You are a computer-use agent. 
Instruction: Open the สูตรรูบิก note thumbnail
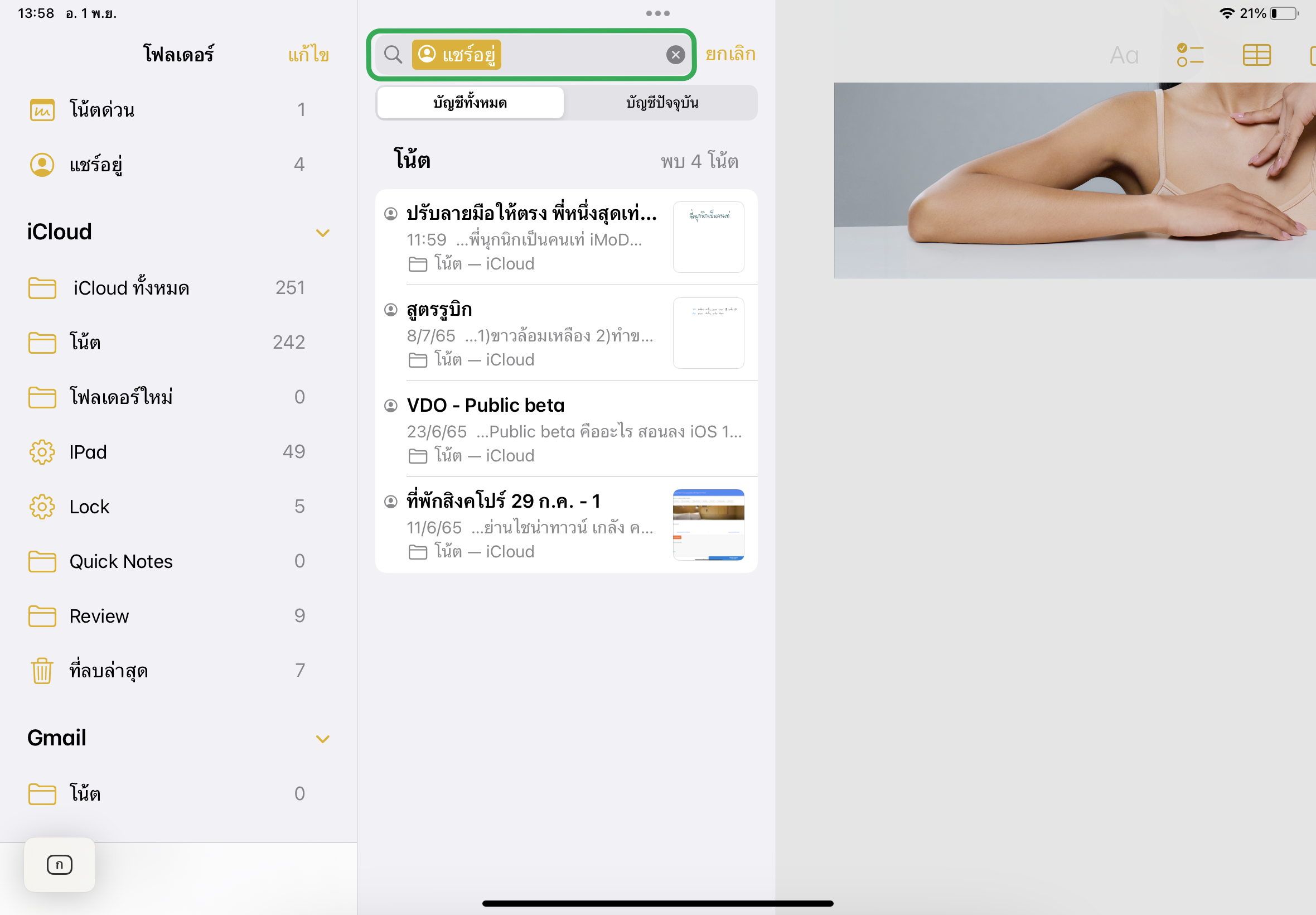708,333
